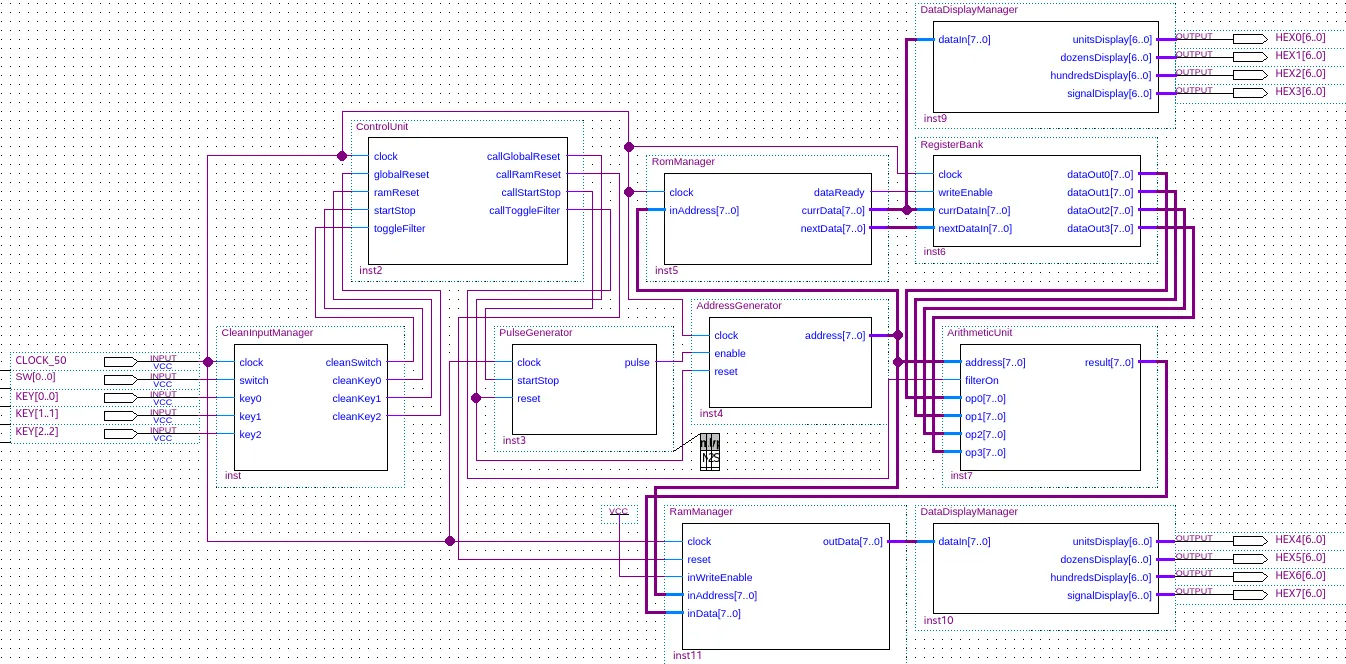This screenshot has height=664, width=1346.
Task: Select the HEX4[6..0] output pin symbol
Action: pos(1250,540)
